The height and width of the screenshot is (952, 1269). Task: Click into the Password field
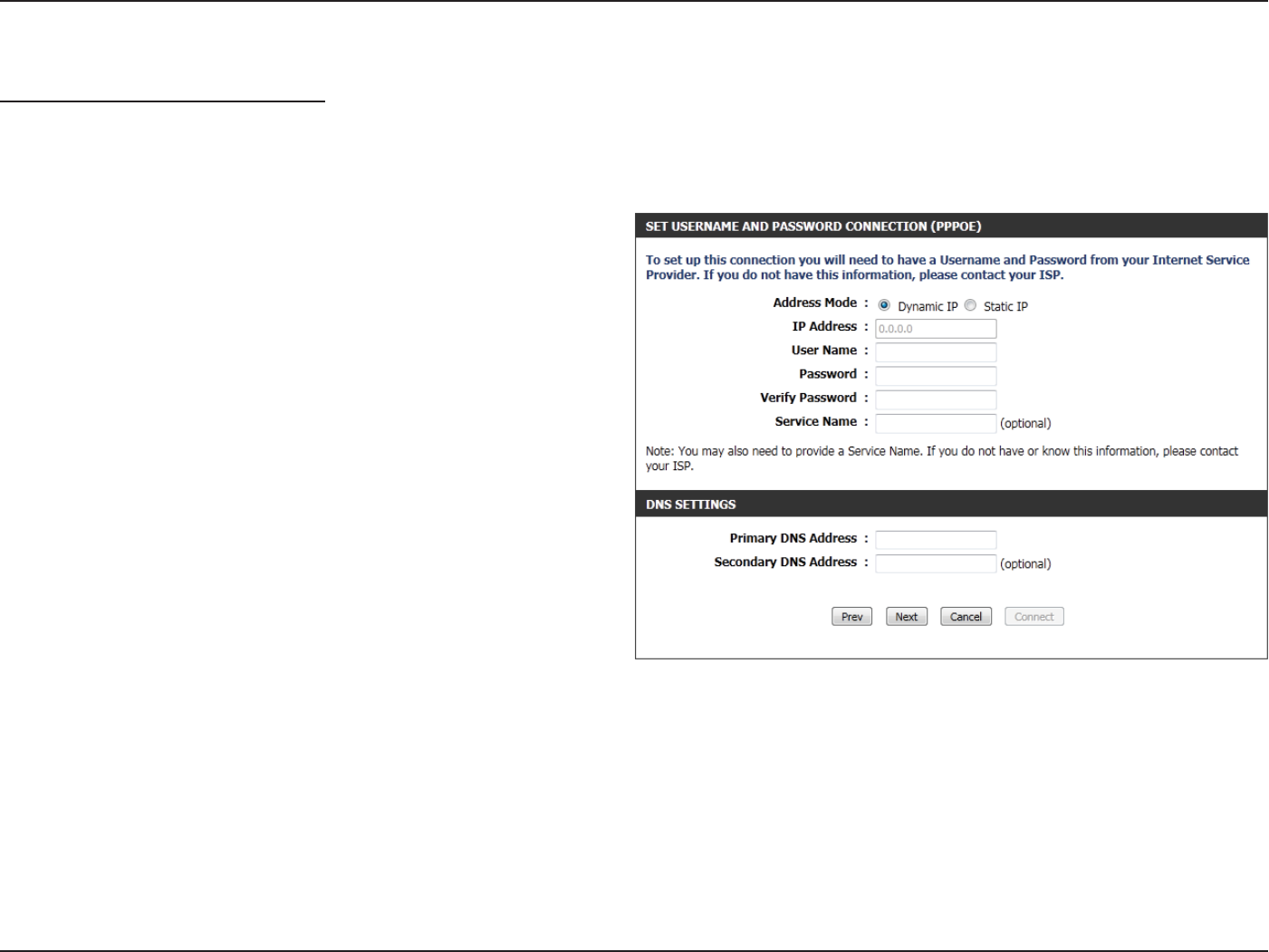pos(936,376)
